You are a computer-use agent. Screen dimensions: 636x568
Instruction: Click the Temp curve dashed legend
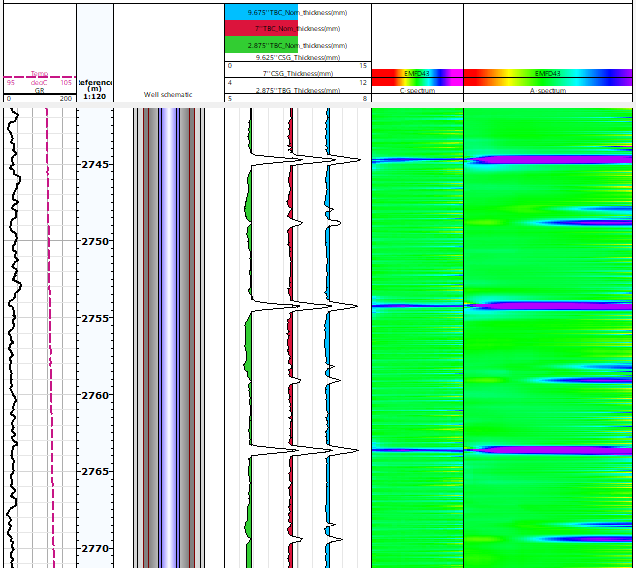(39, 75)
